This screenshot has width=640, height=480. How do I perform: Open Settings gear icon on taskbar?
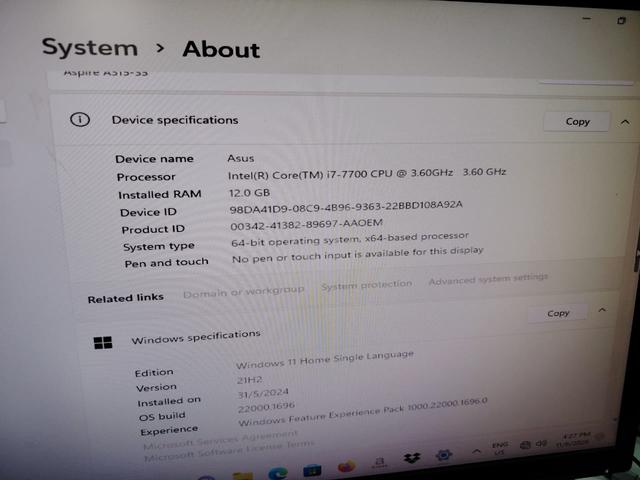pyautogui.click(x=444, y=454)
